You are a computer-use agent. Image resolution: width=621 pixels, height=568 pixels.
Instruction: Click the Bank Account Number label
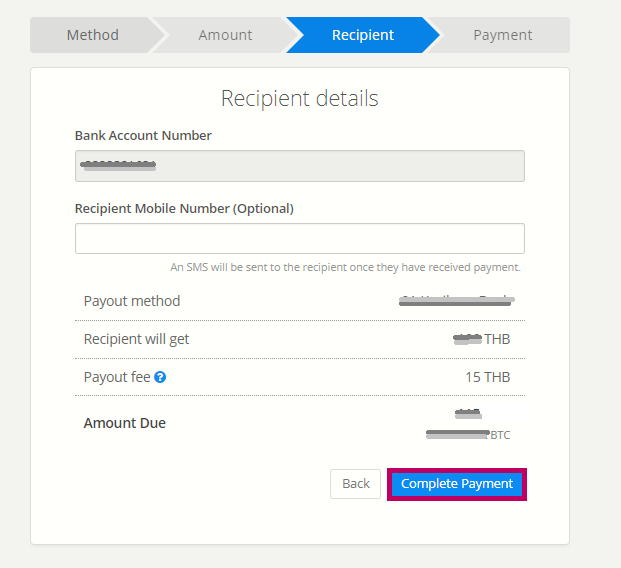(x=143, y=135)
